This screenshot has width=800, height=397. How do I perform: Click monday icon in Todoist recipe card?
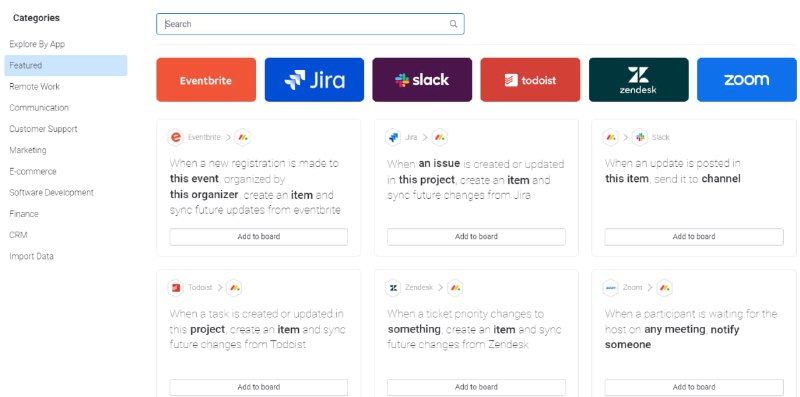234,287
